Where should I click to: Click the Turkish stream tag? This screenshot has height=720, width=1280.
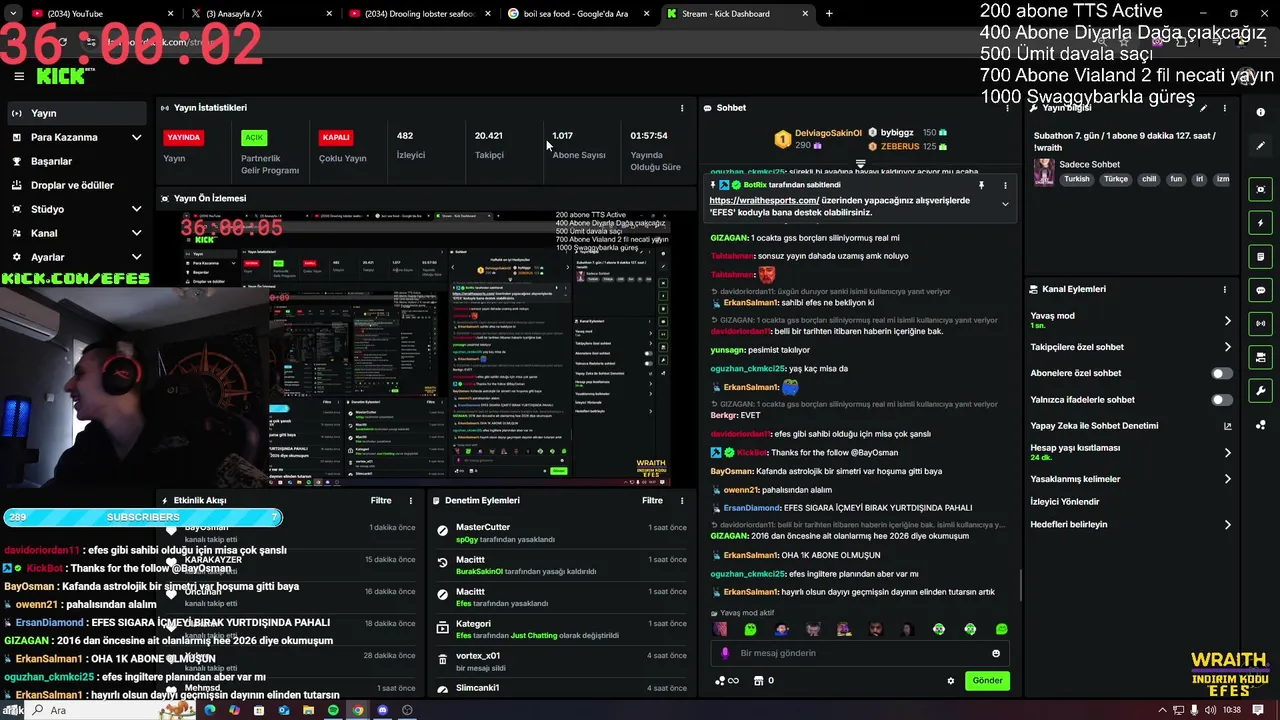tap(1077, 179)
